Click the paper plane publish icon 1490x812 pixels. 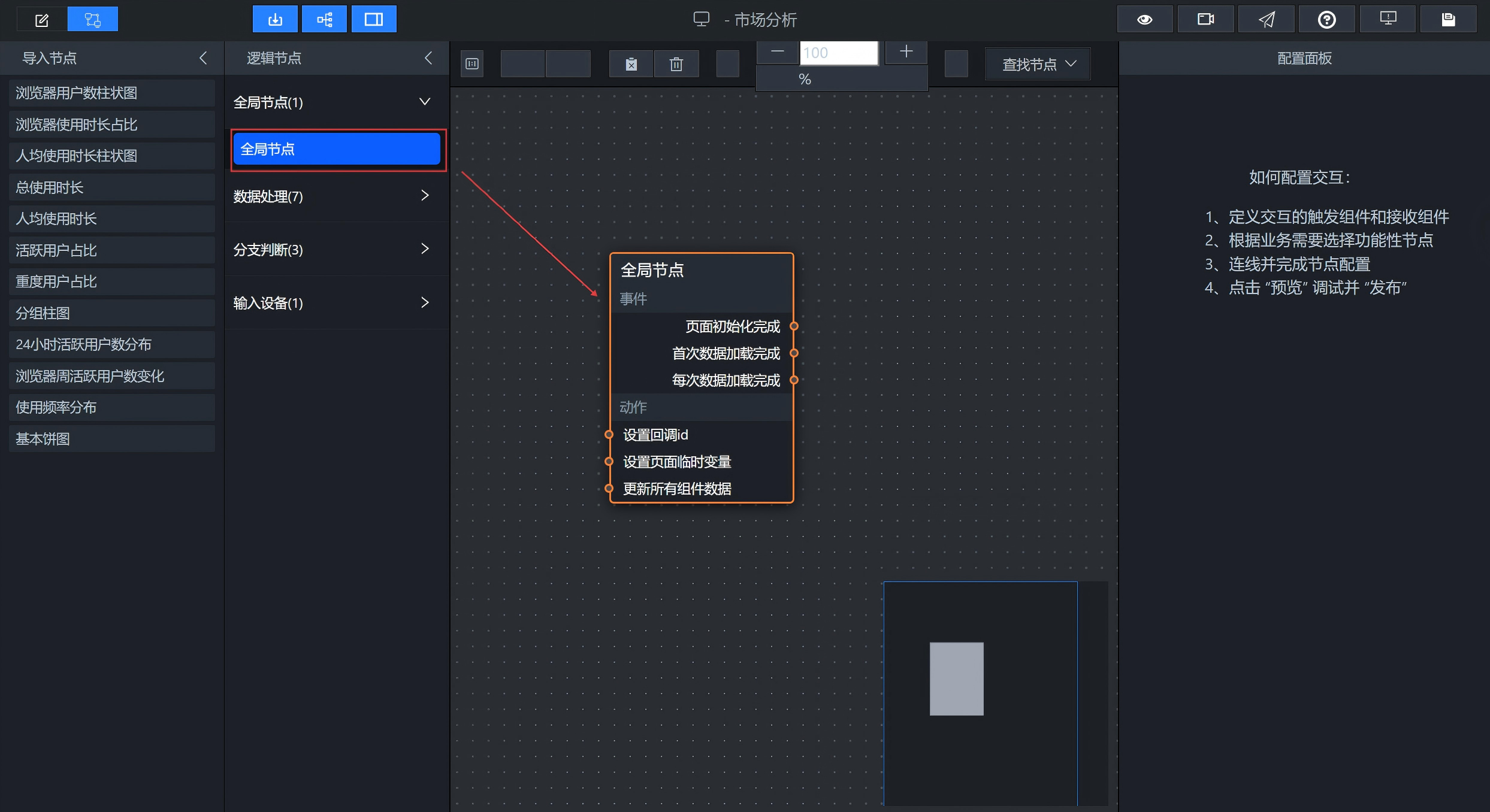click(1267, 20)
